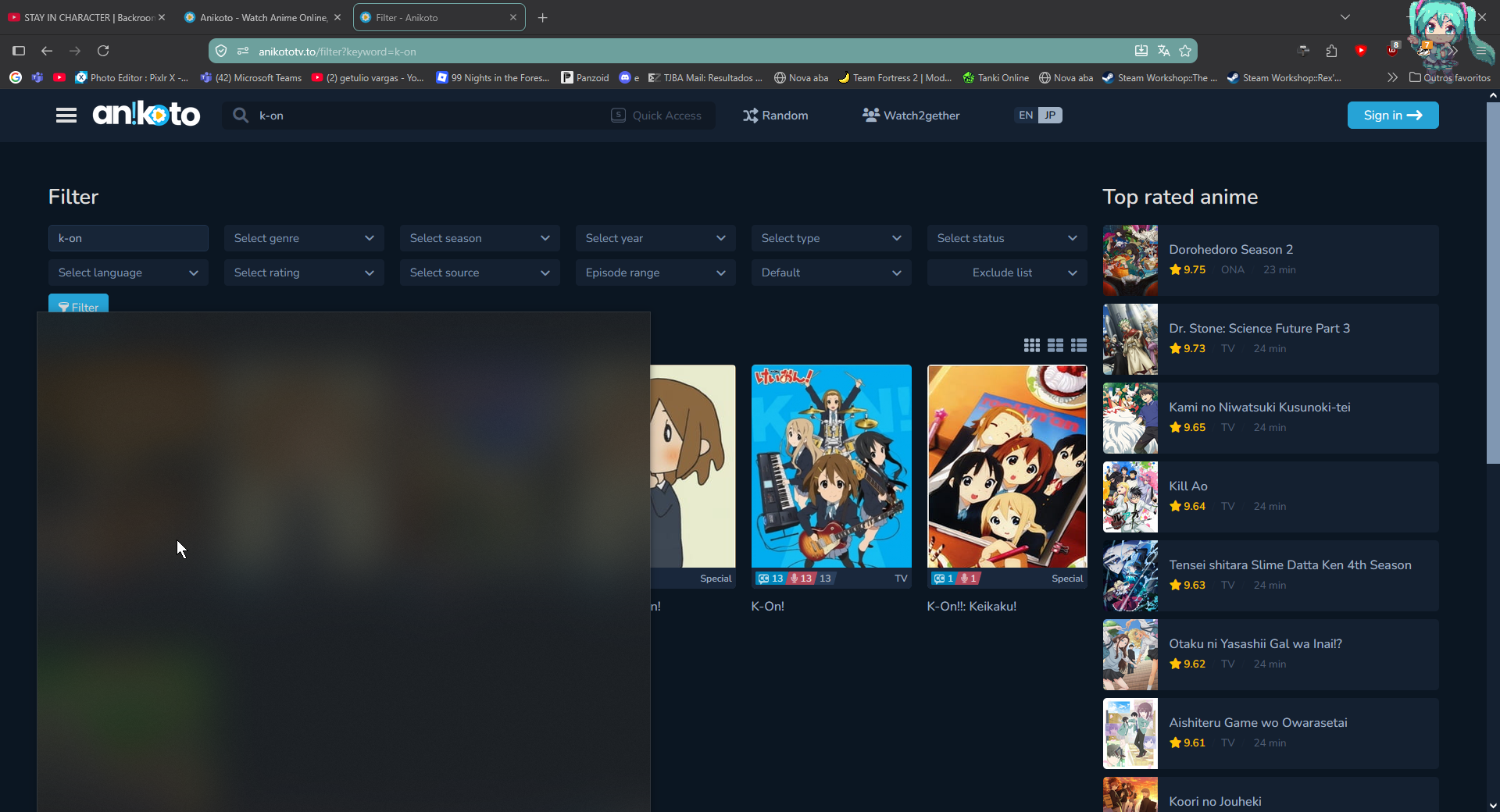
Task: Click the search magnifier icon
Action: [x=241, y=116]
